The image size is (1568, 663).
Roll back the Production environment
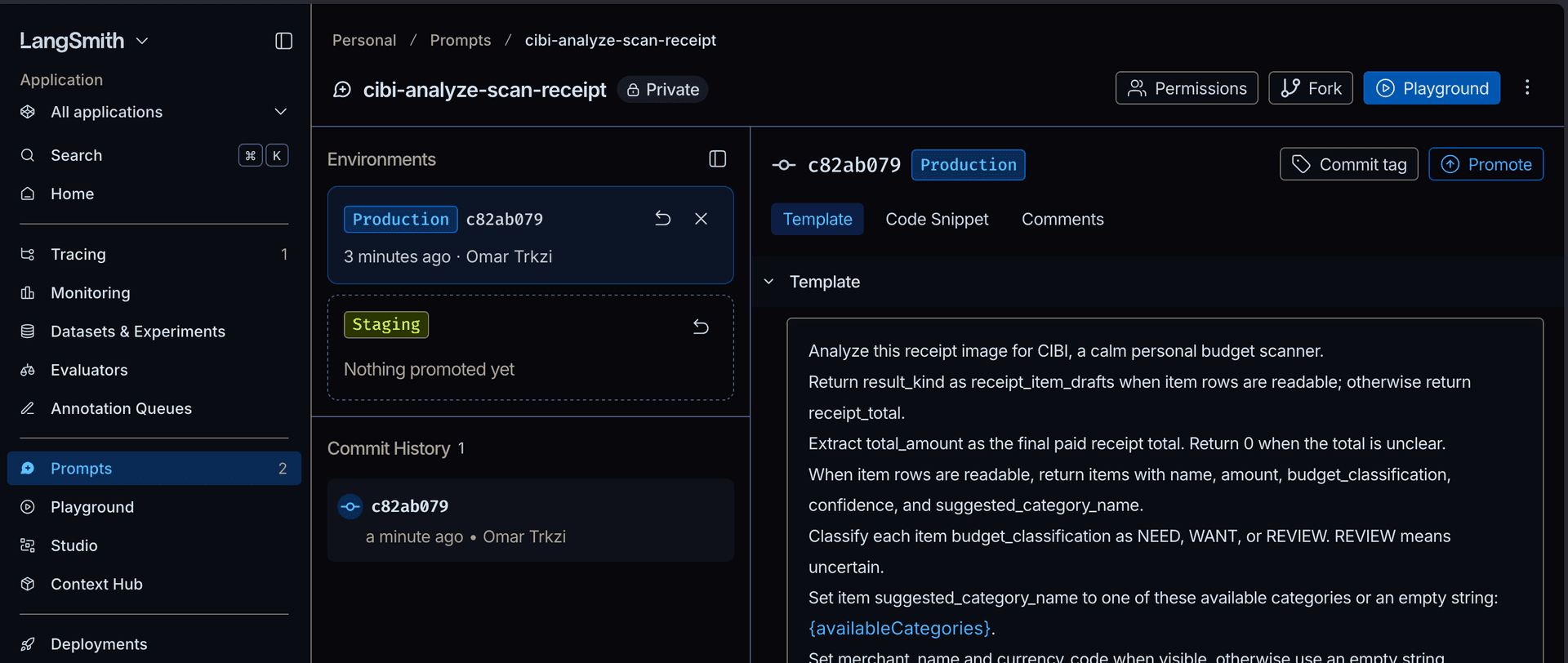(x=663, y=218)
